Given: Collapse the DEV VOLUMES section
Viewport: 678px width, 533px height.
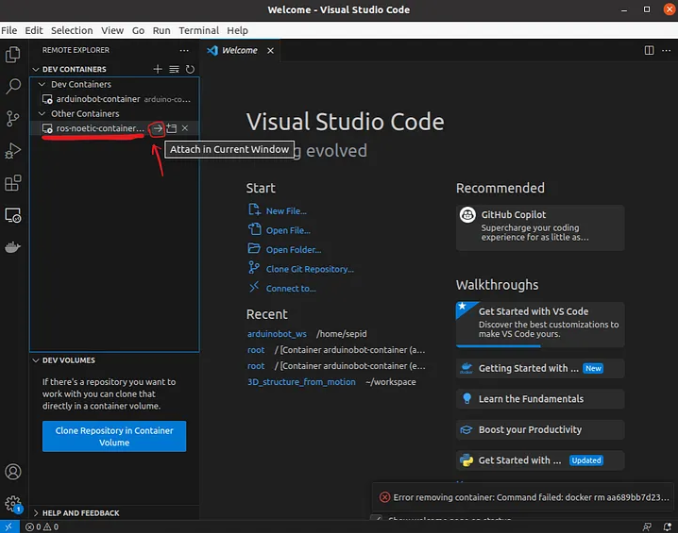Looking at the screenshot, I should click(36, 361).
